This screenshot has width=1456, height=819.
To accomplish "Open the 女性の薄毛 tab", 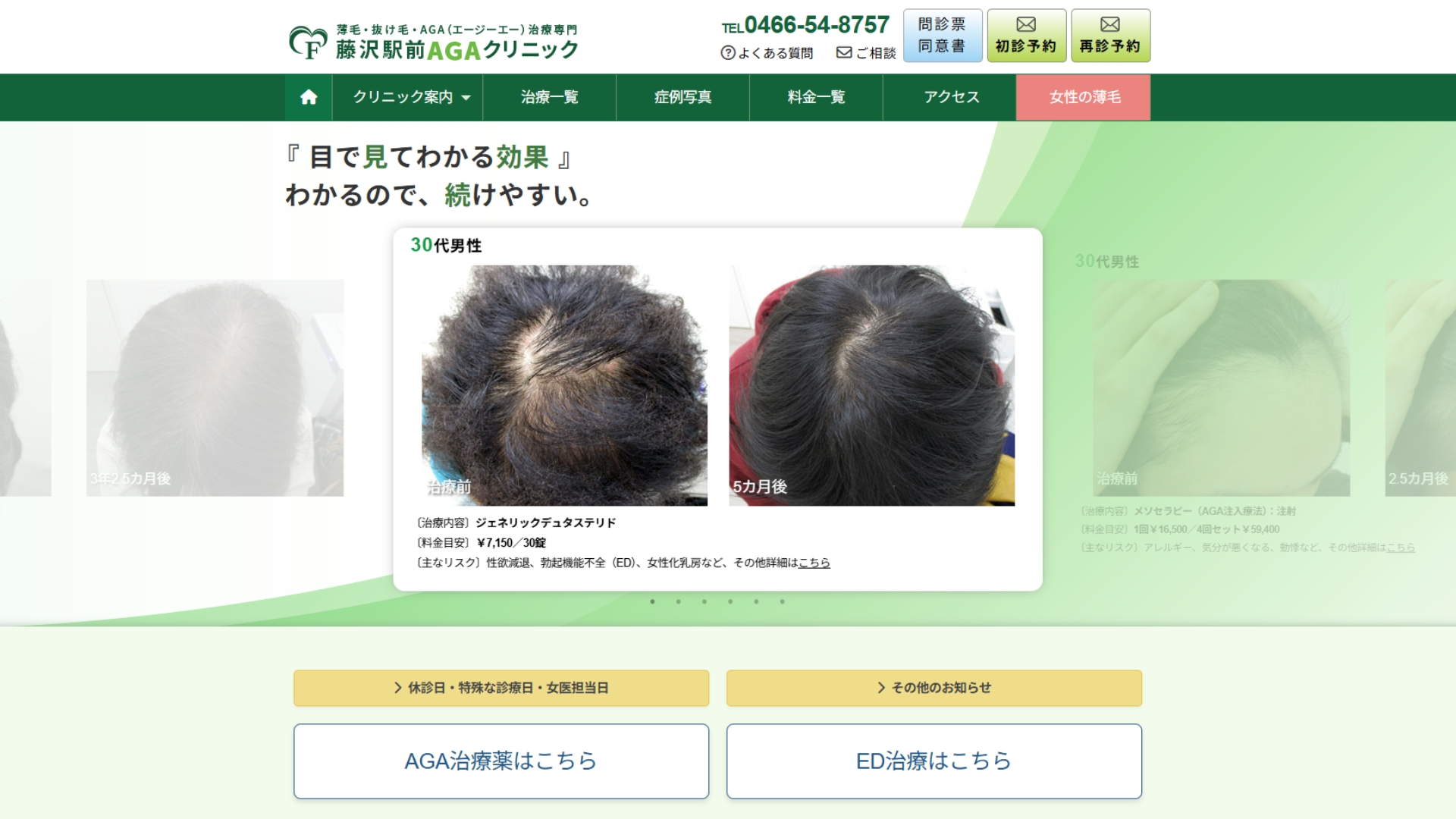I will 1084,97.
